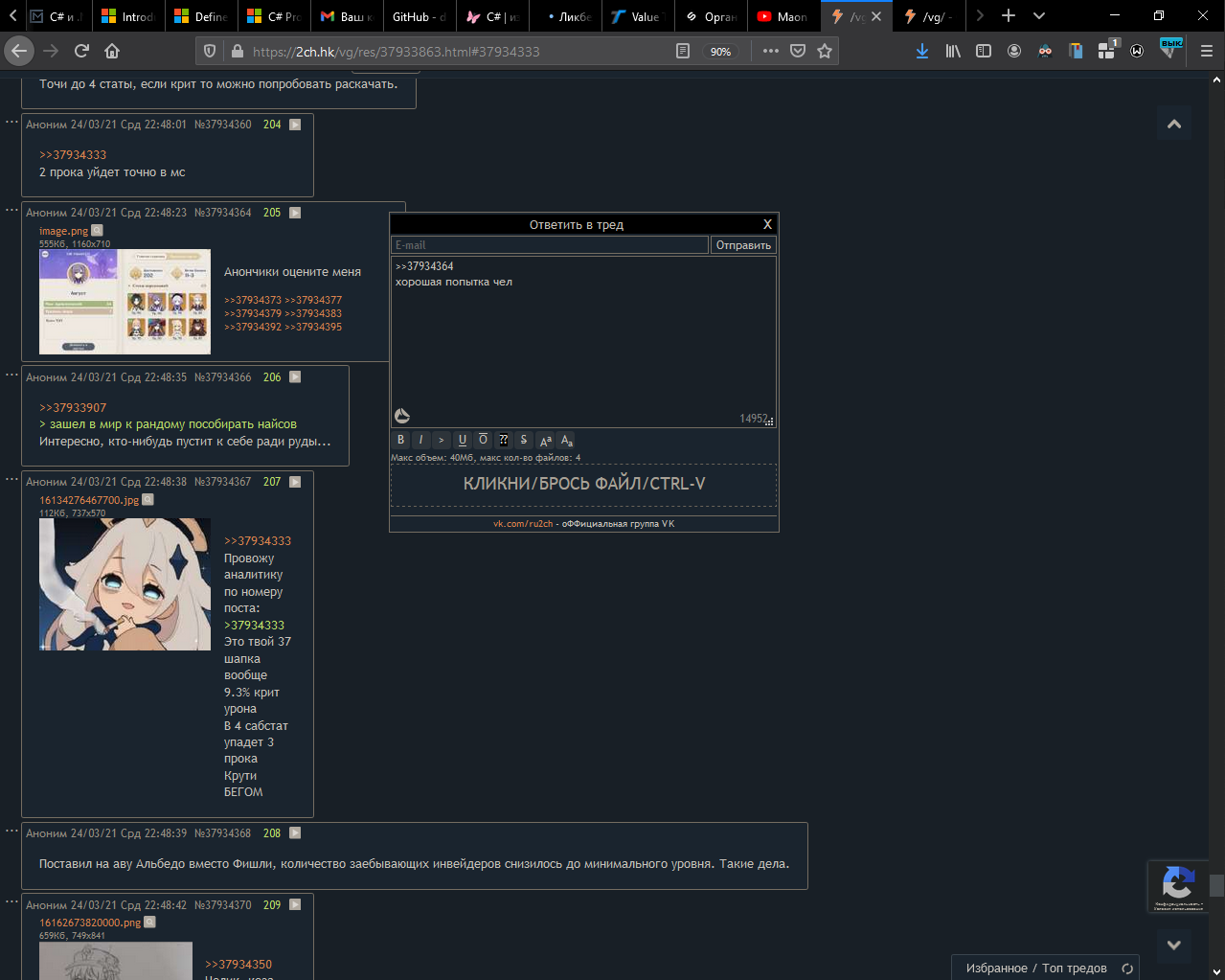Switch to the Value tab
Screen dimensions: 1225x980
pos(637,16)
